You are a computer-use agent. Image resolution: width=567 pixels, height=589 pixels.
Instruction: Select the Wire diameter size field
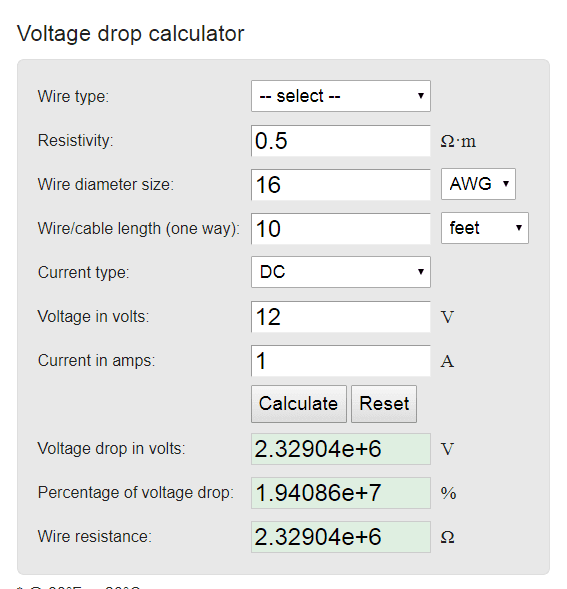pos(340,185)
